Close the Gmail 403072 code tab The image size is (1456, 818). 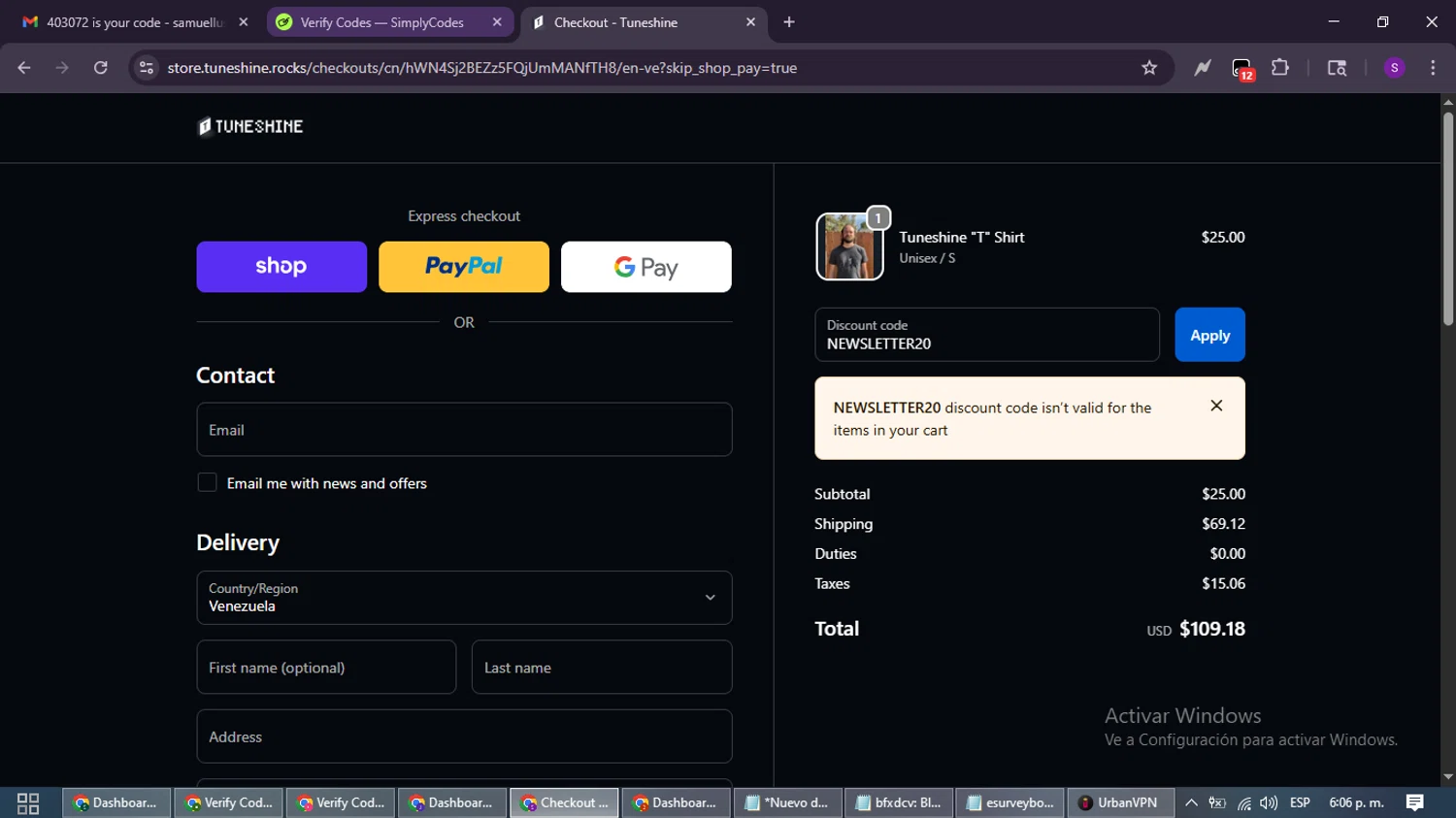(244, 22)
